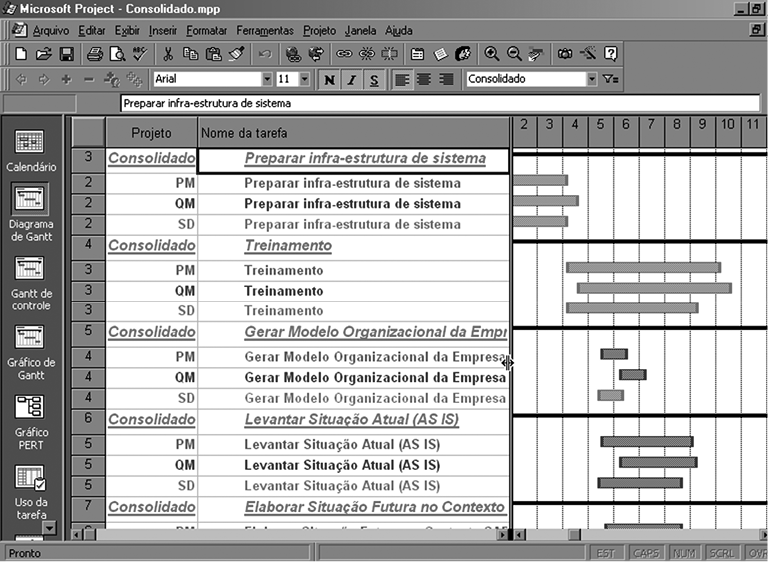768x562 pixels.
Task: Open the Exibir menu
Action: point(127,31)
